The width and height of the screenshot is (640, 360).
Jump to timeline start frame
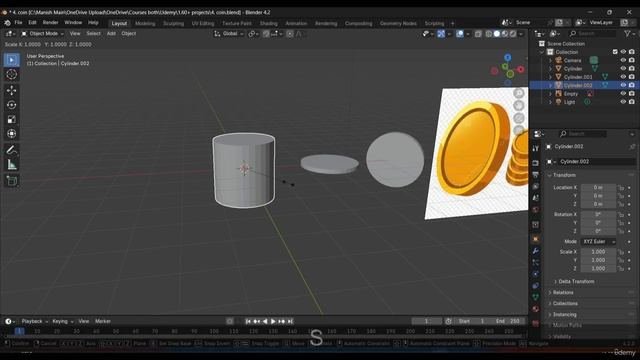(x=248, y=322)
